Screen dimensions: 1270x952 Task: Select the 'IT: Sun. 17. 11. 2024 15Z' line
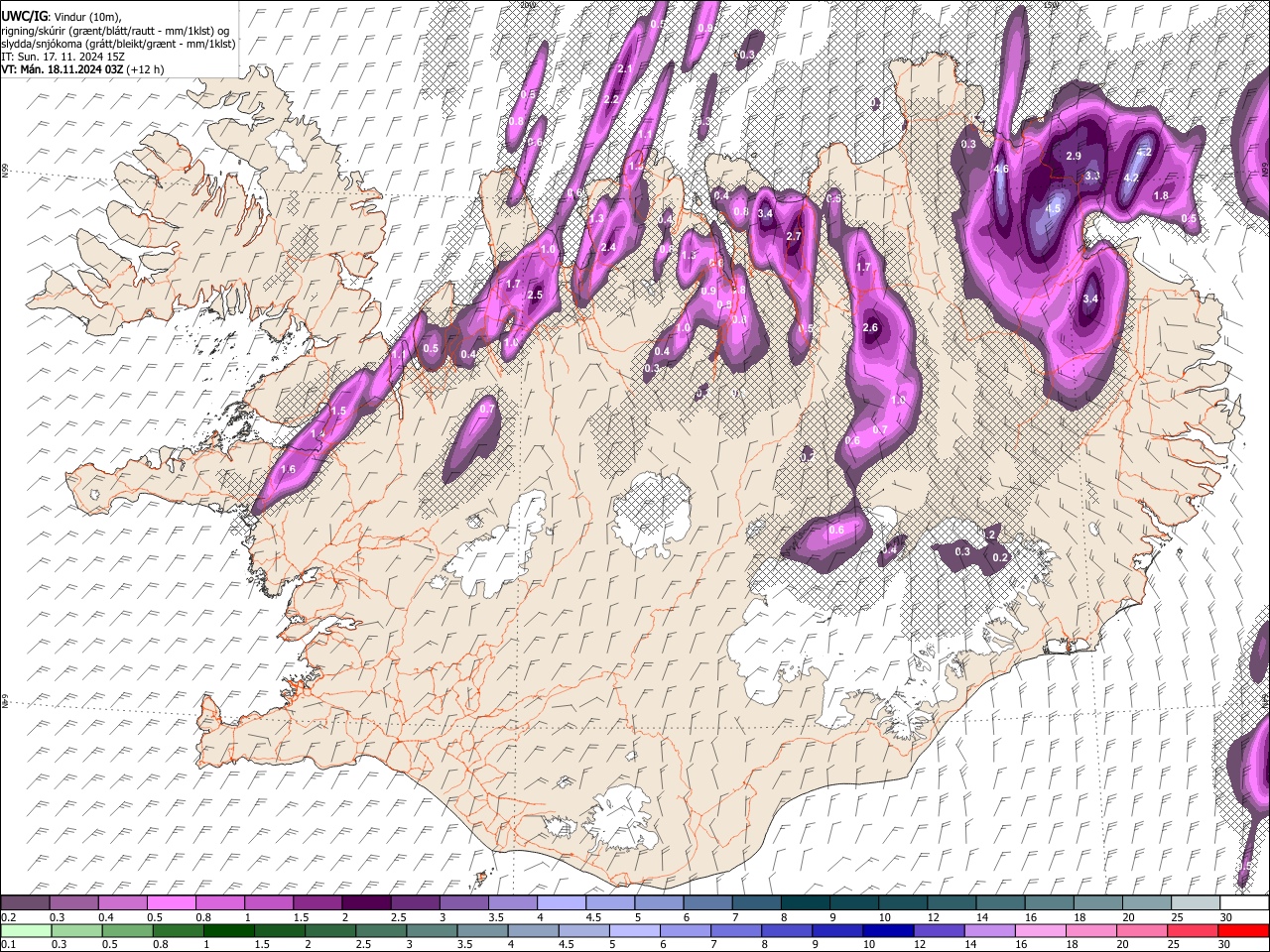[63, 57]
